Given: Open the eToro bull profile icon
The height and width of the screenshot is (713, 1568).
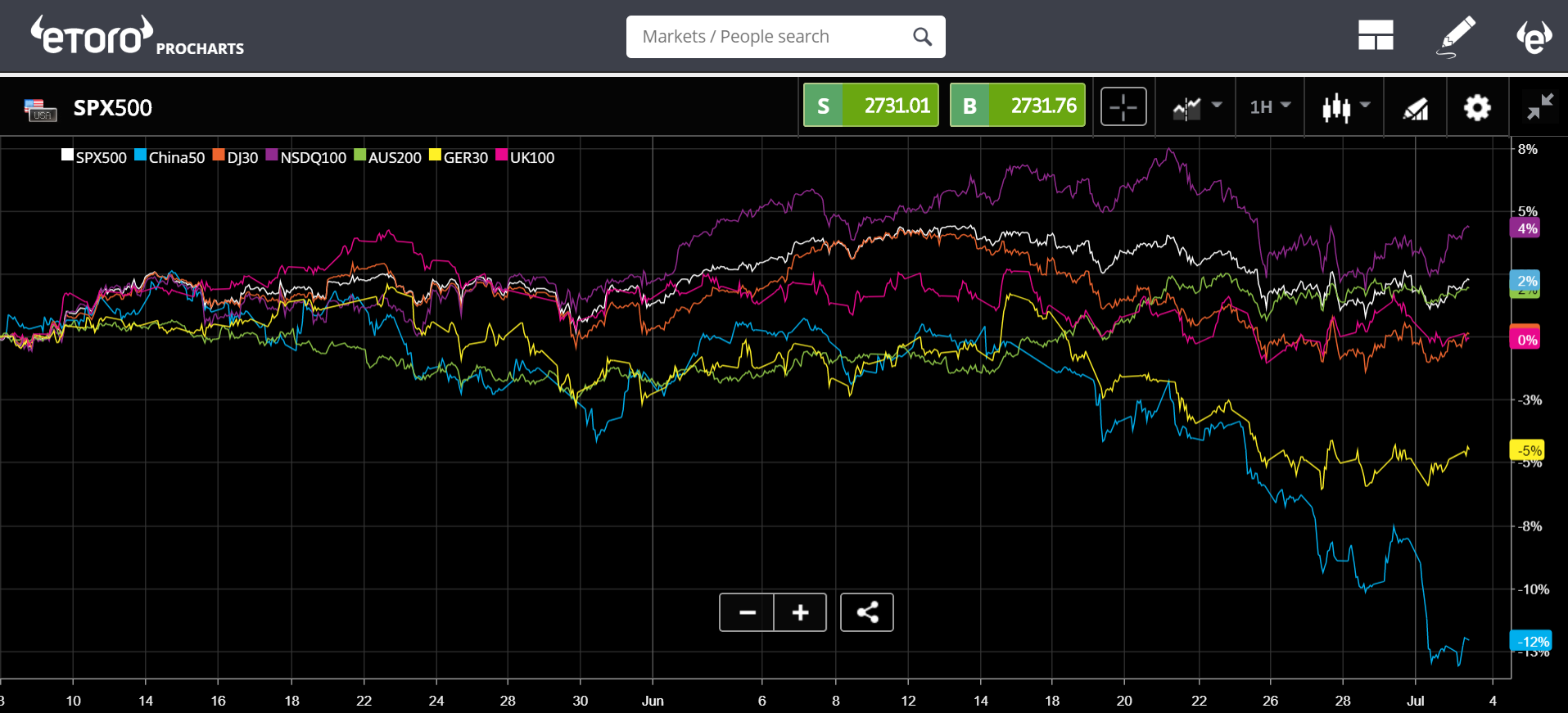Looking at the screenshot, I should (x=1534, y=36).
